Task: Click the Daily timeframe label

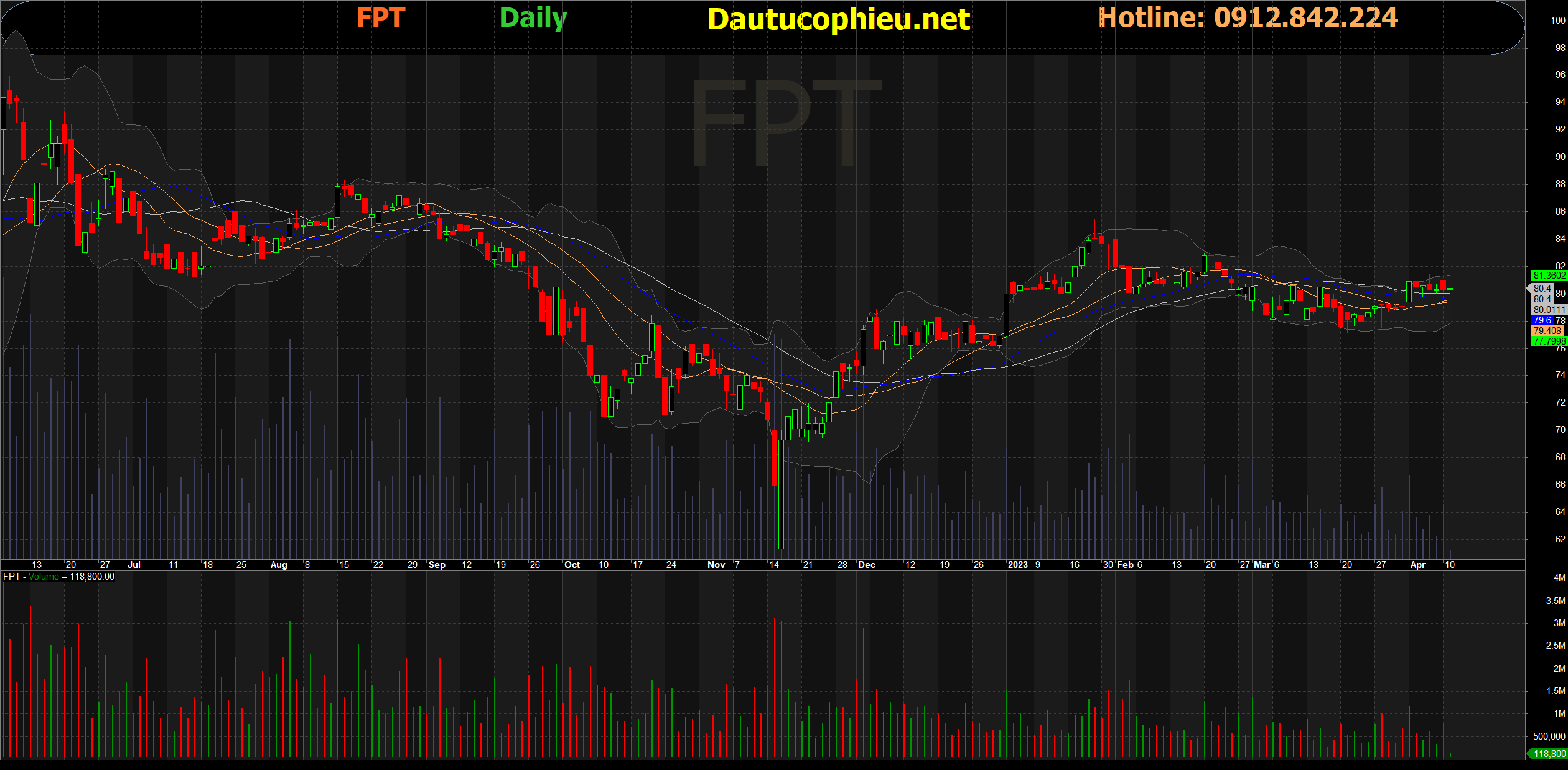Action: point(533,18)
